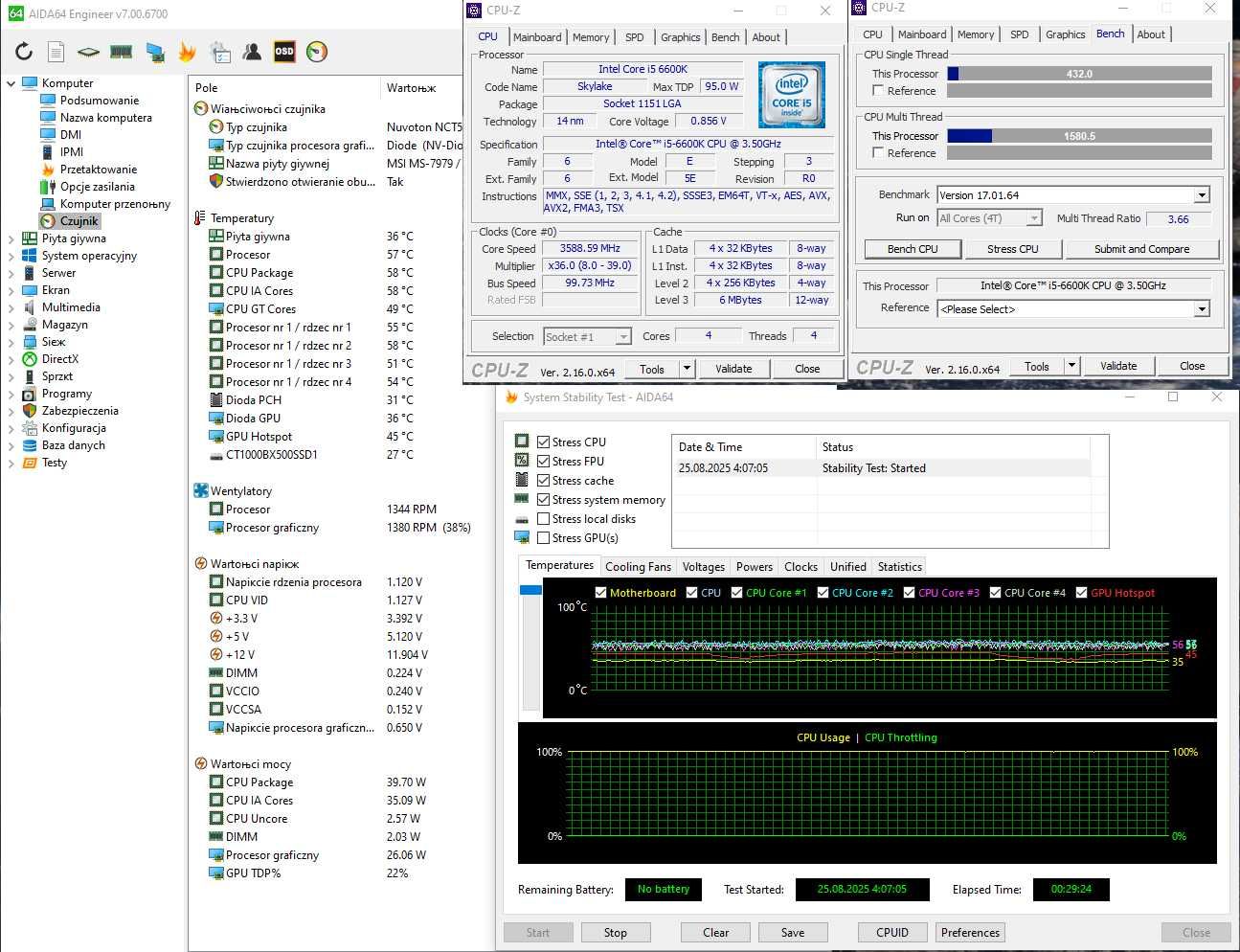The image size is (1240, 952).
Task: Toggle Single Thread Reference checkbox in CPU-Z Bench
Action: [x=878, y=90]
